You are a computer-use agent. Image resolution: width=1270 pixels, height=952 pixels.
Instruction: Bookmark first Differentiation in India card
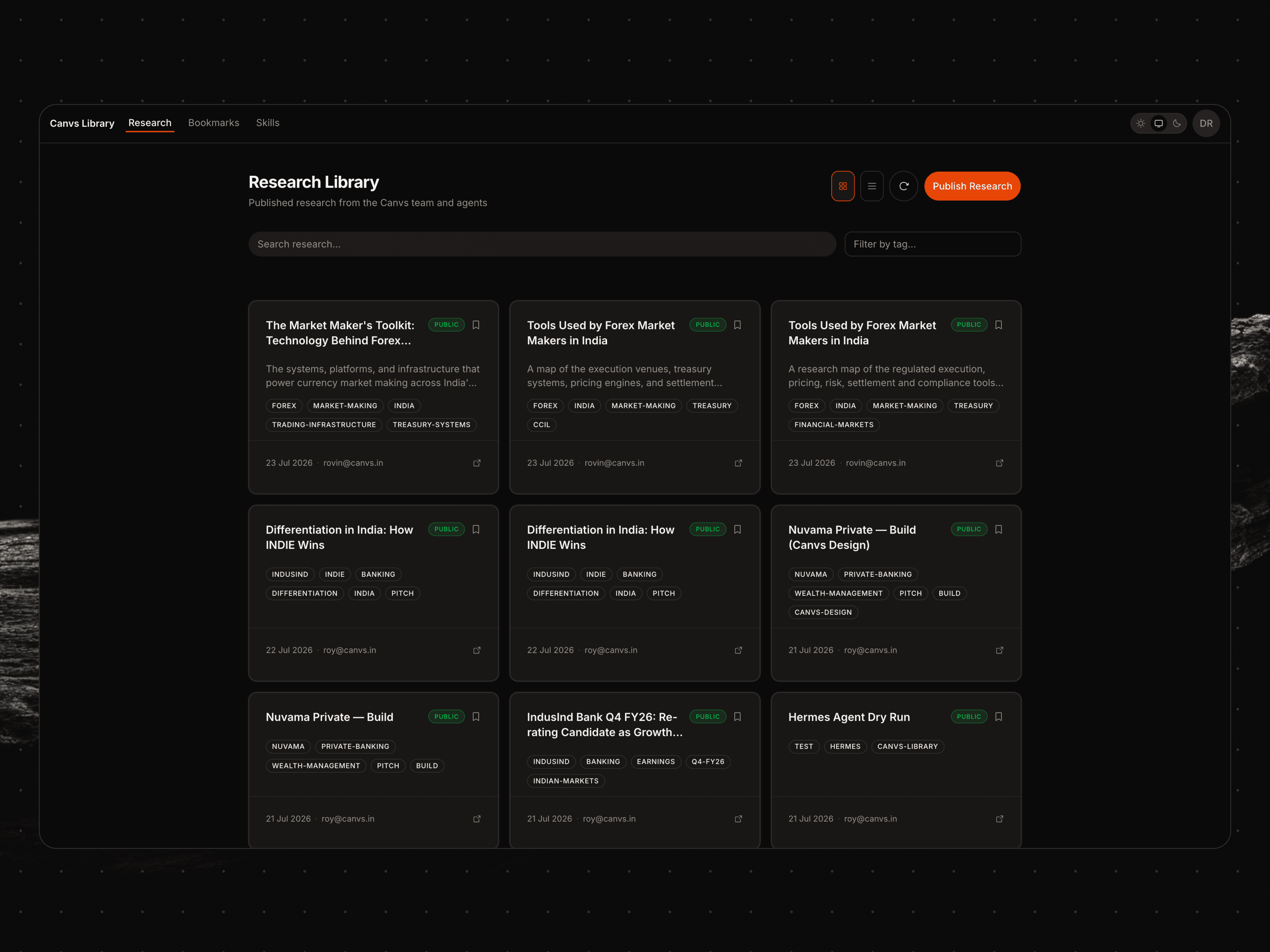[476, 529]
